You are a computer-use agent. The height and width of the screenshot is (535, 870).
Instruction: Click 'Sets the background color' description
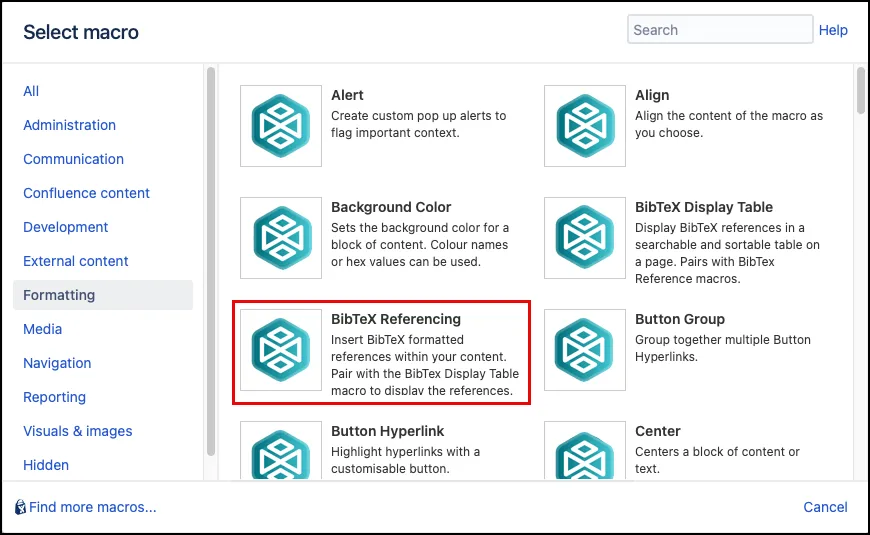420,245
